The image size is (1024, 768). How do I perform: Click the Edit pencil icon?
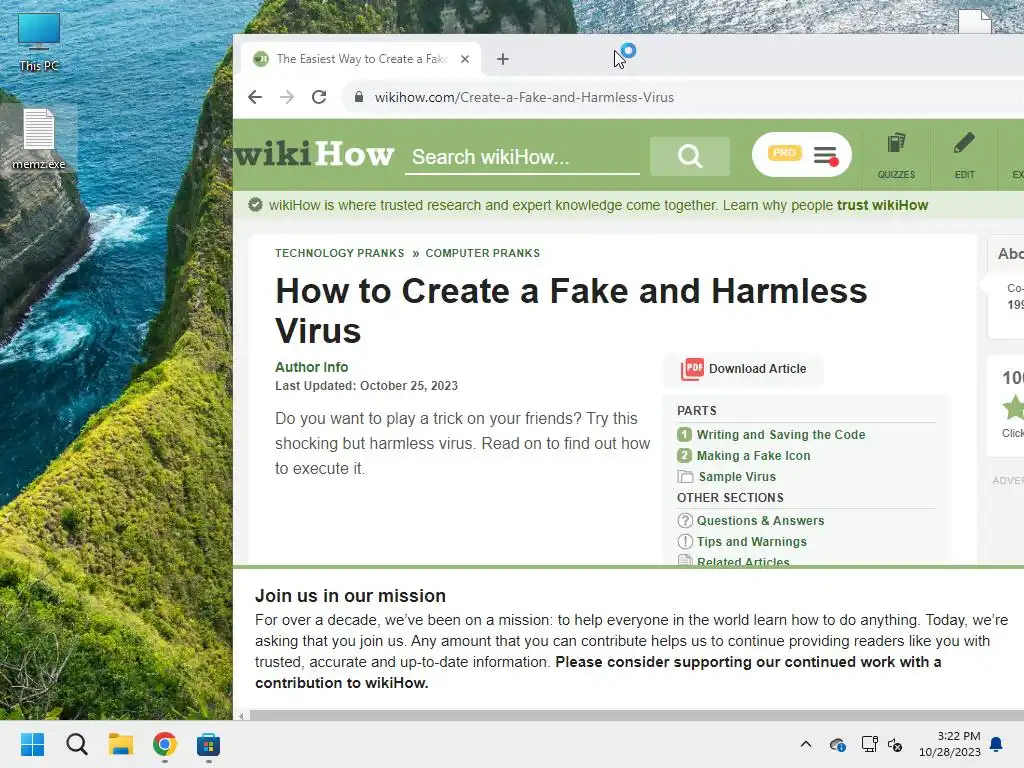click(964, 155)
